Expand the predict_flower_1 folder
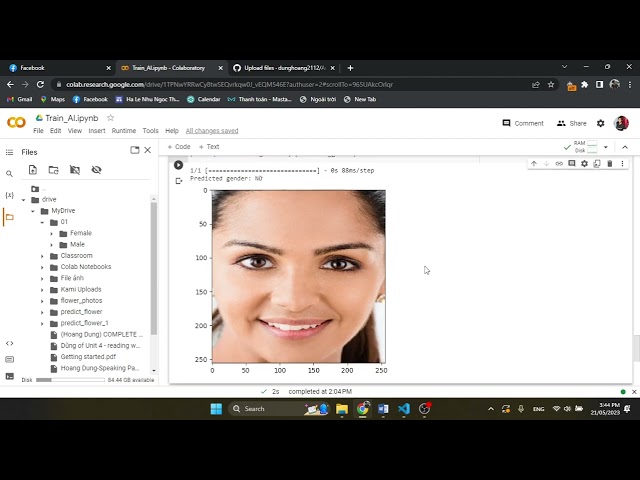640x480 pixels. (42, 324)
